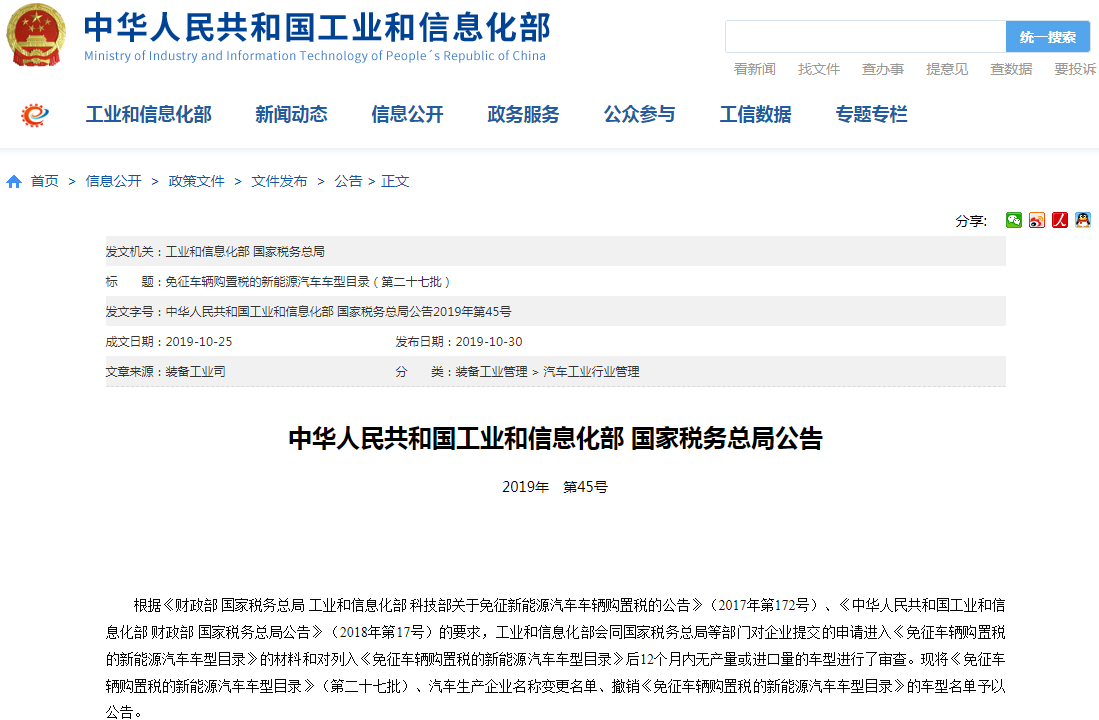Viewport: 1099px width, 720px height.
Task: Click the English ministry name subtitle
Action: point(315,56)
